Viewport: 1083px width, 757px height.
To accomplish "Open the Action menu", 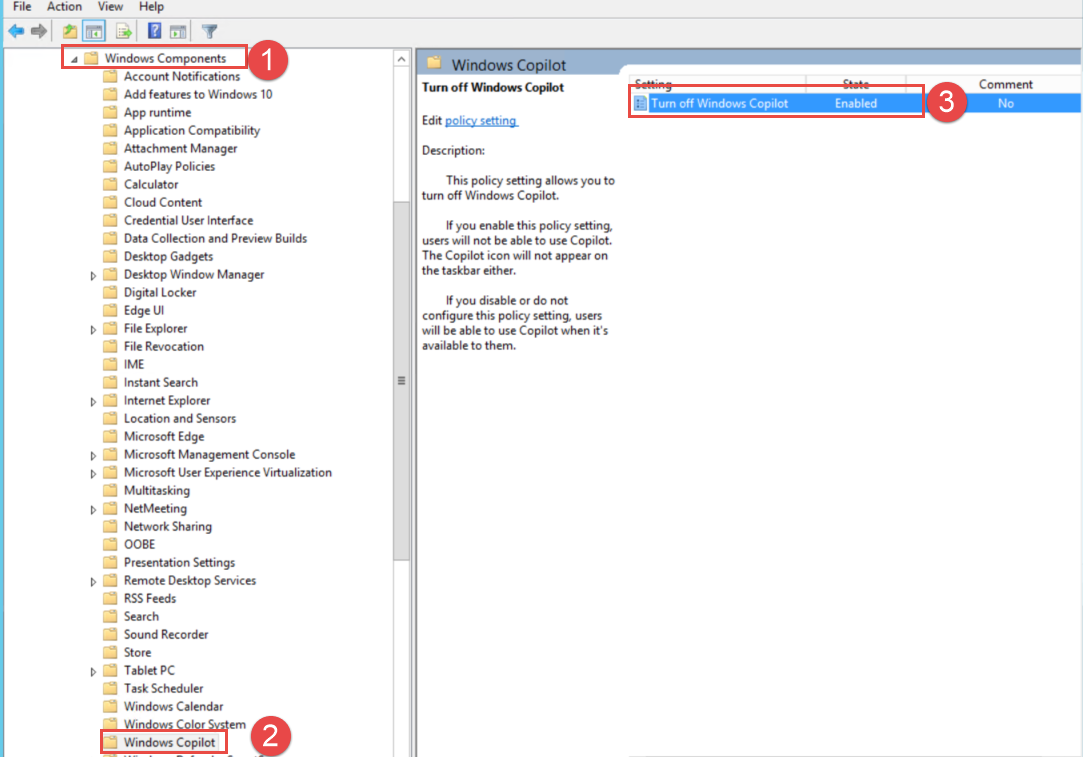I will (64, 7).
